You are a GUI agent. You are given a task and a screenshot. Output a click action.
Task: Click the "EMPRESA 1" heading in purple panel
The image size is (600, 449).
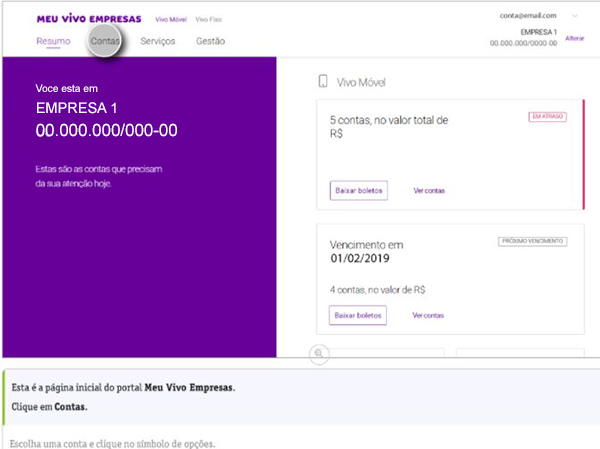[77, 108]
